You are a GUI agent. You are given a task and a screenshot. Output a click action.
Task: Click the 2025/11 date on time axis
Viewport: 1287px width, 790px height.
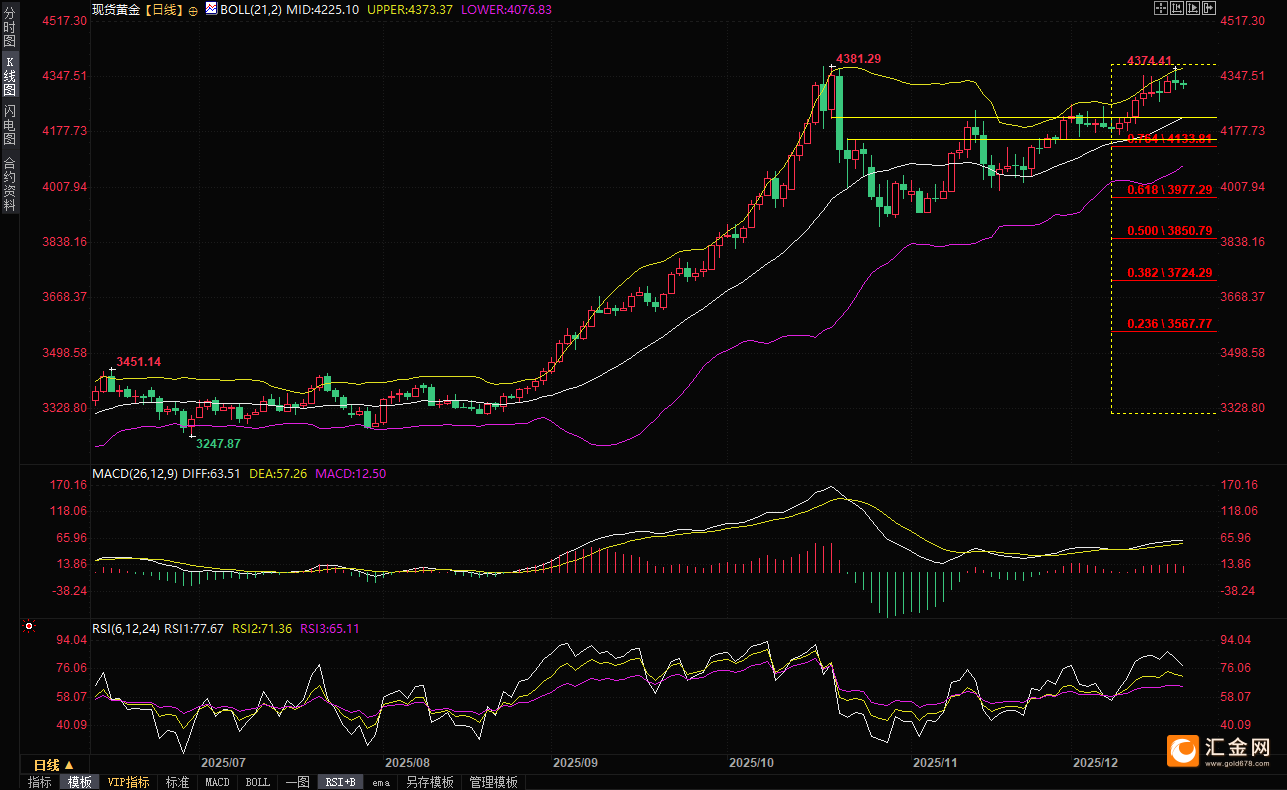935,762
